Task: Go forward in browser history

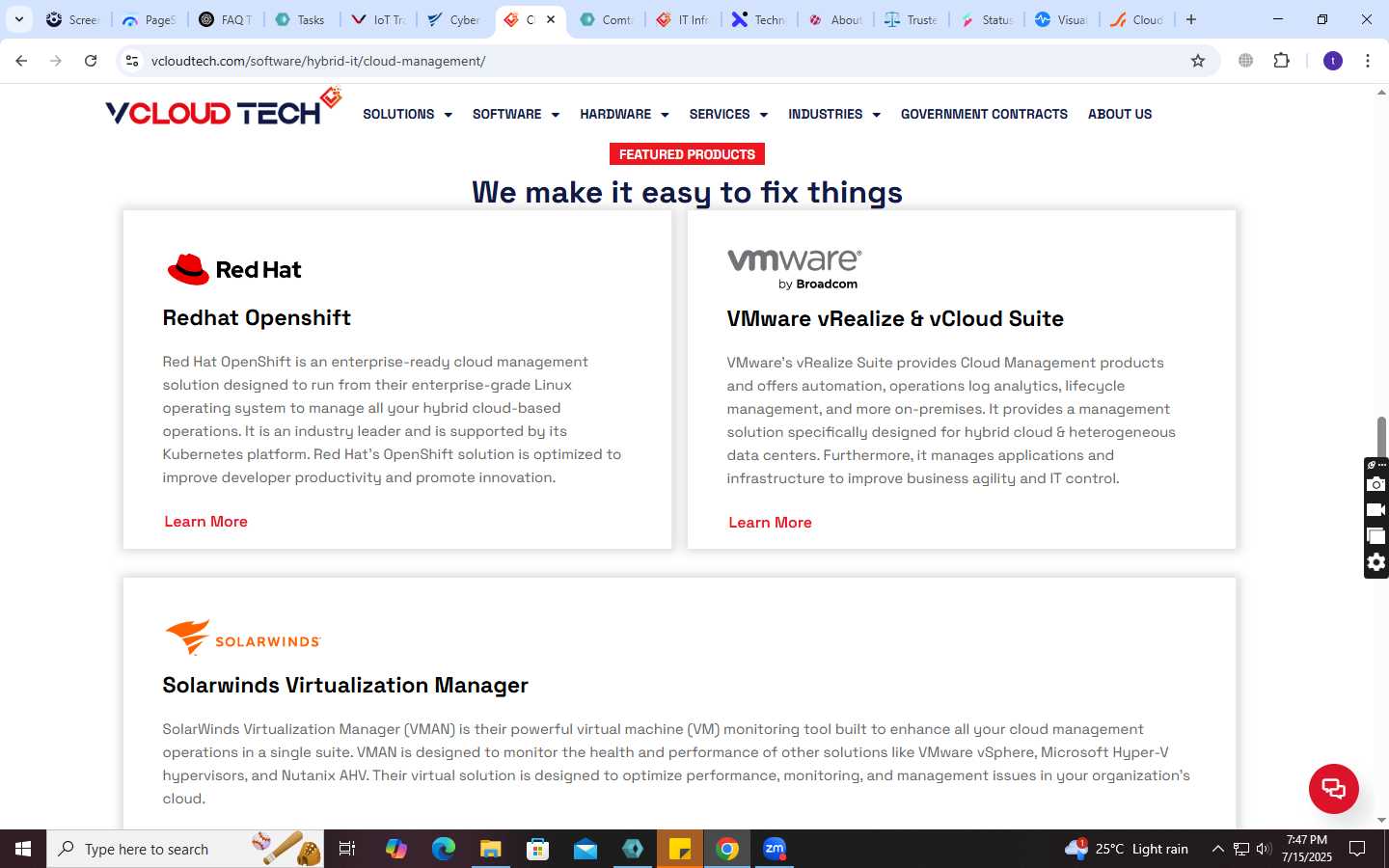Action: click(x=56, y=61)
